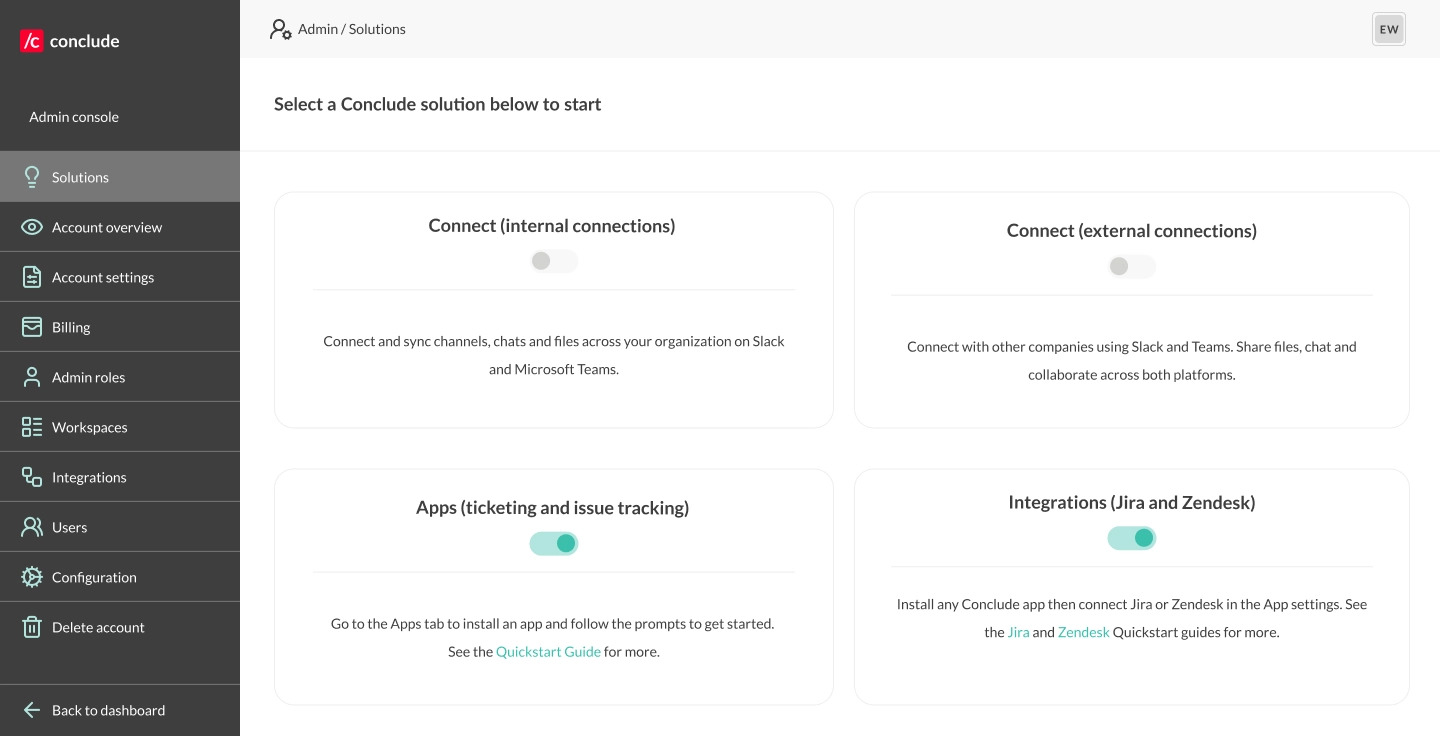Click the Conclude logo icon

29,40
